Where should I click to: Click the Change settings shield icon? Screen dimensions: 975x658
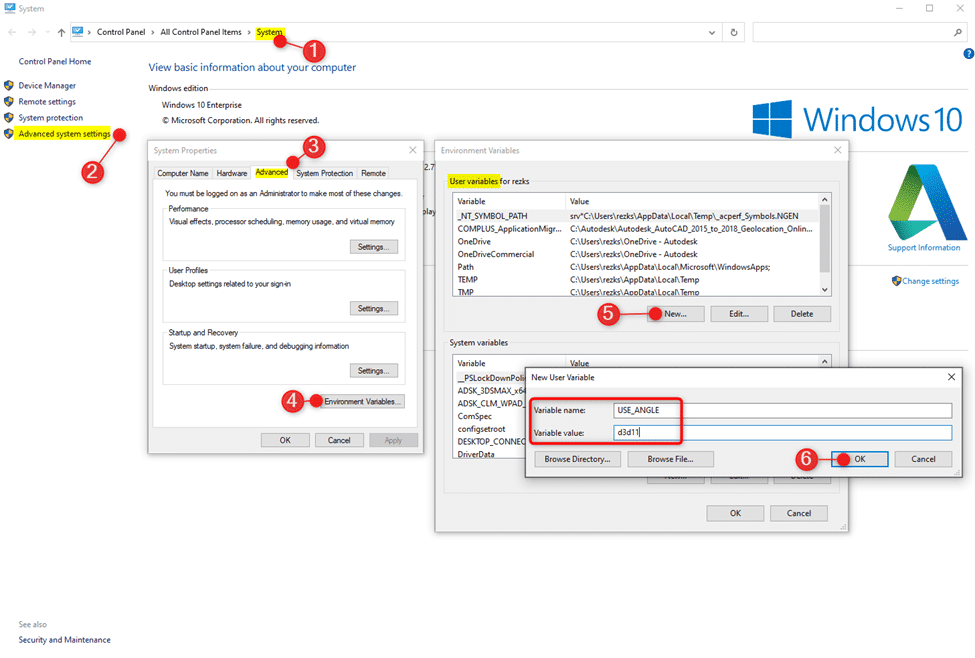pos(896,281)
